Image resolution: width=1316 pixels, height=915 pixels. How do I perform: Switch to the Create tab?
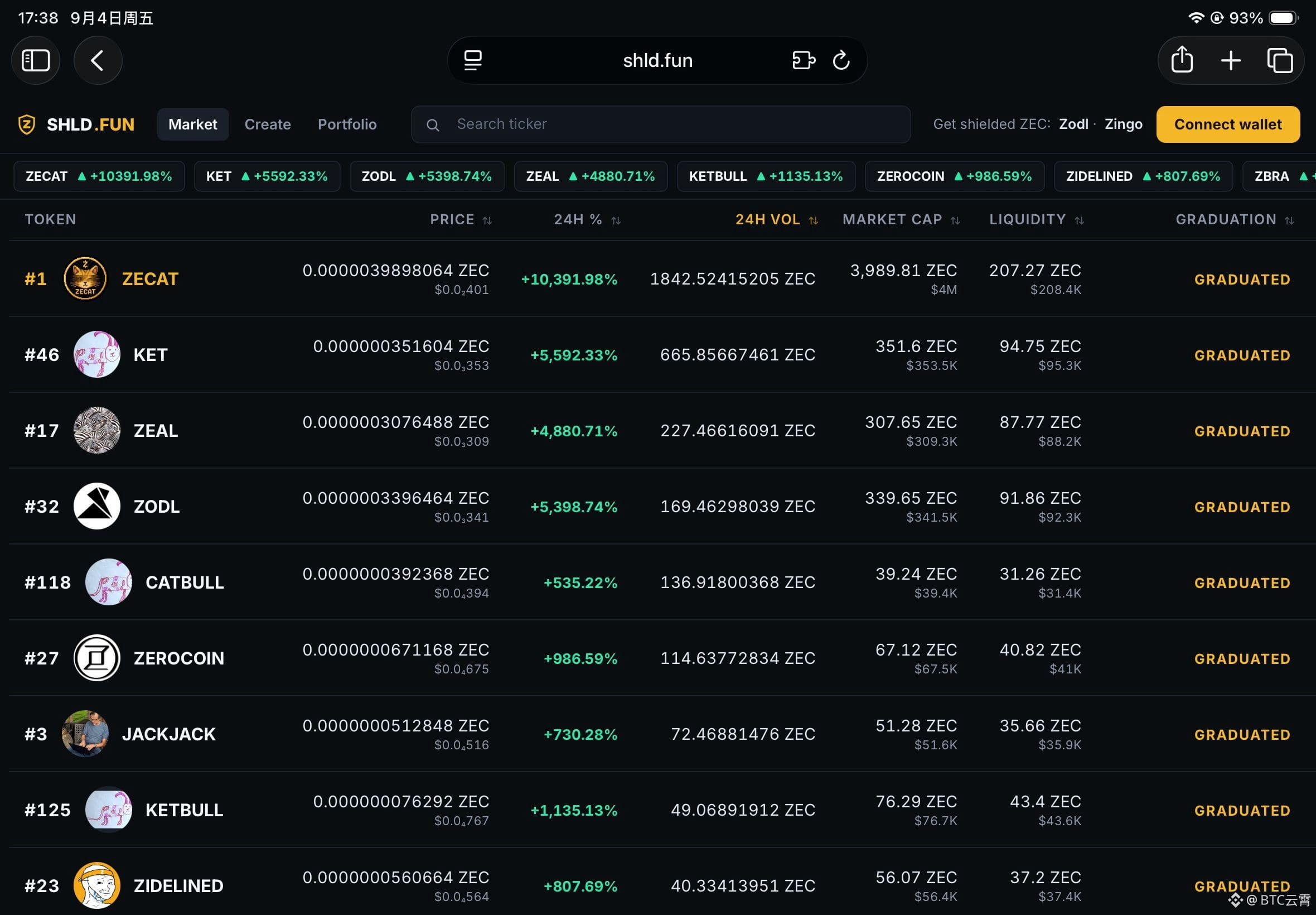point(268,124)
